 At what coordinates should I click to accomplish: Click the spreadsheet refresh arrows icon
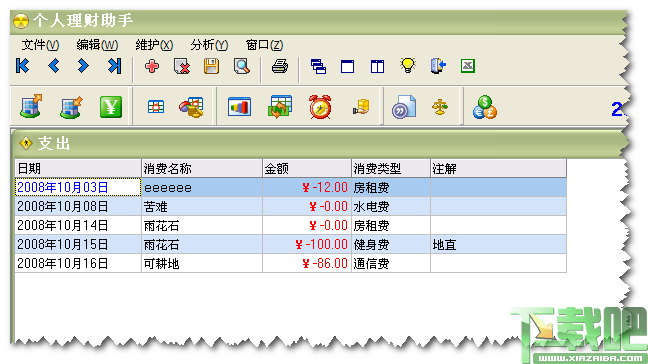click(x=280, y=107)
